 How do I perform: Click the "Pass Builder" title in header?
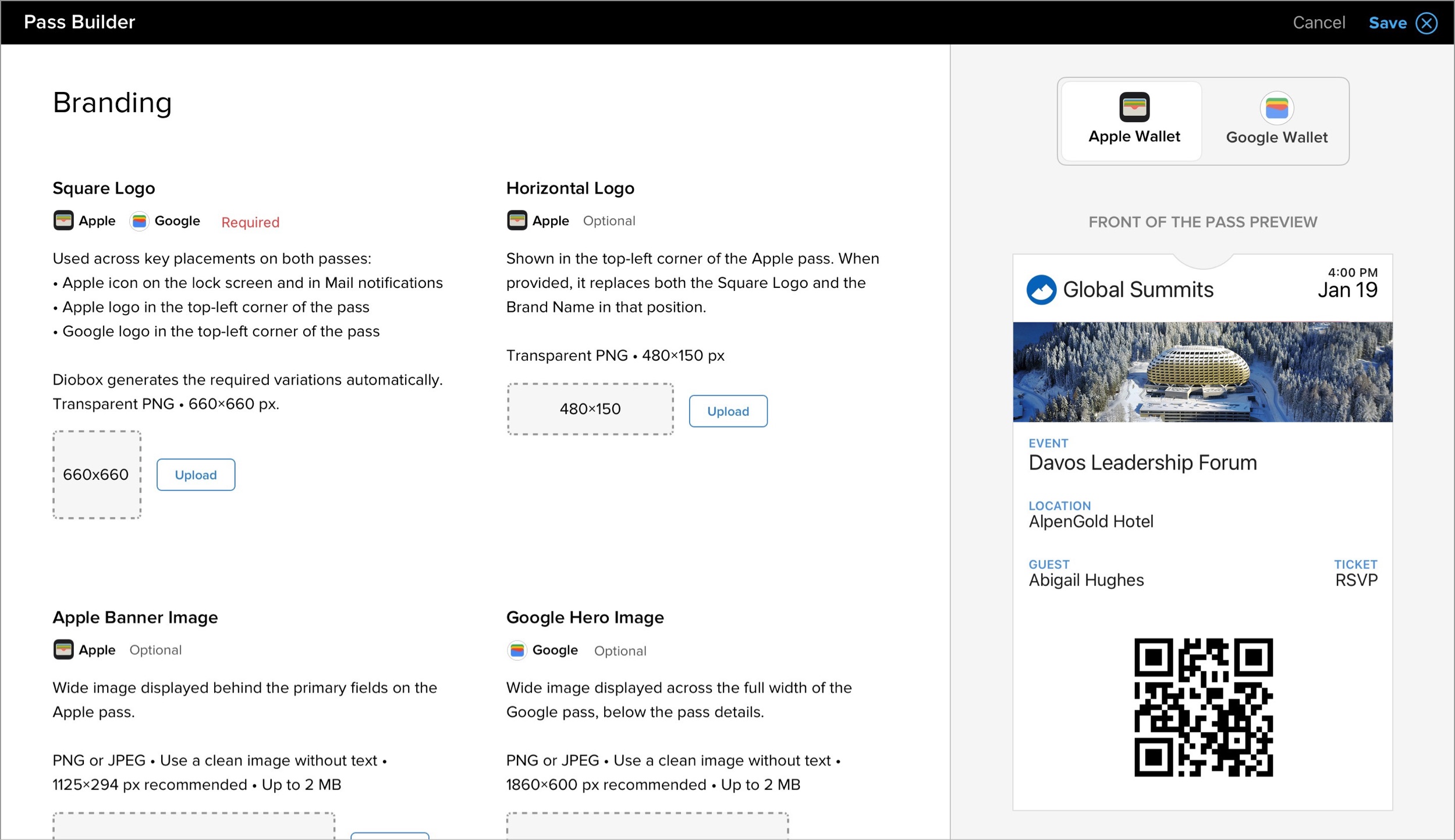point(79,22)
